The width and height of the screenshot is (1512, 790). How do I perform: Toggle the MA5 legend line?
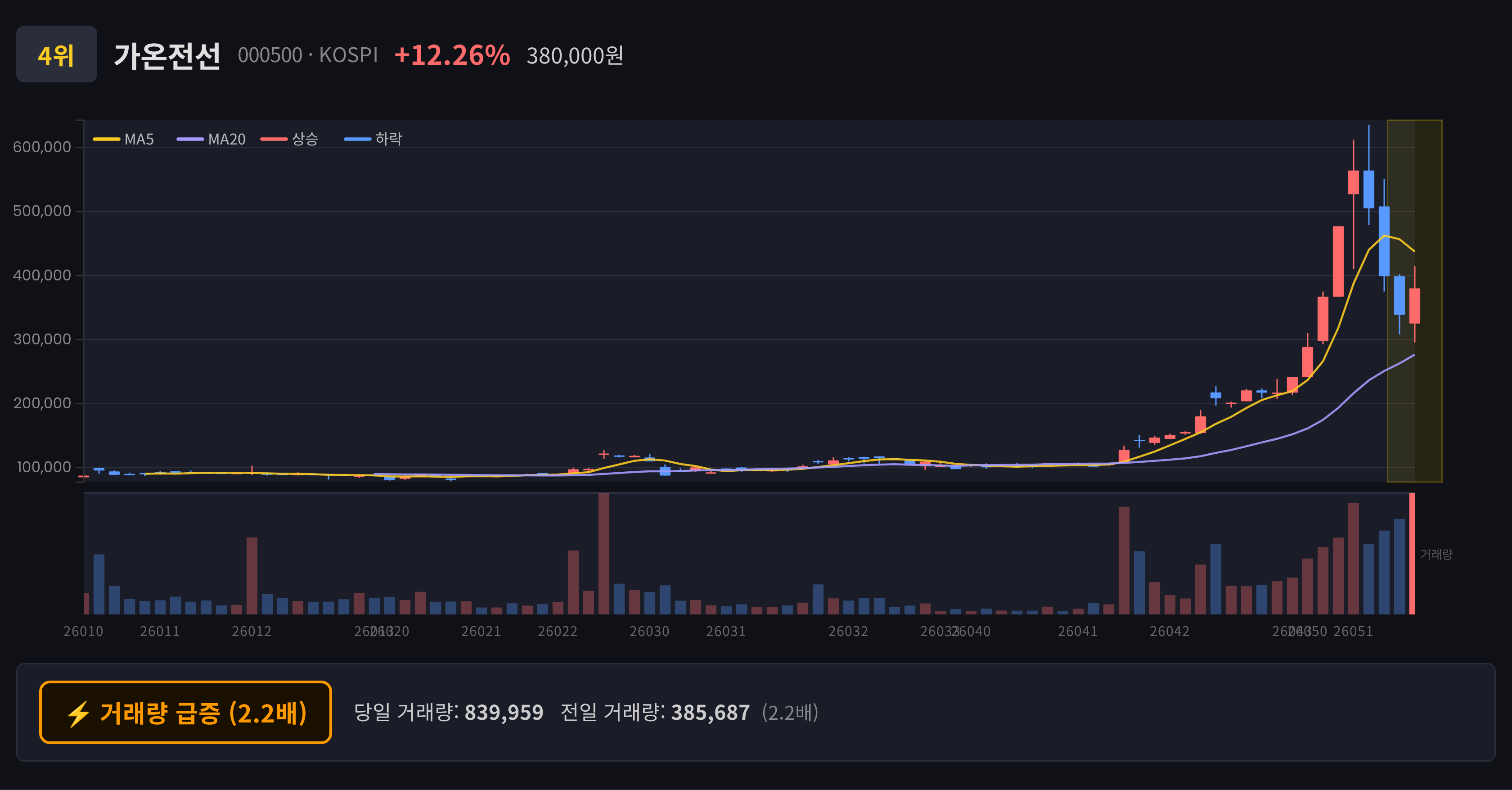(x=123, y=139)
